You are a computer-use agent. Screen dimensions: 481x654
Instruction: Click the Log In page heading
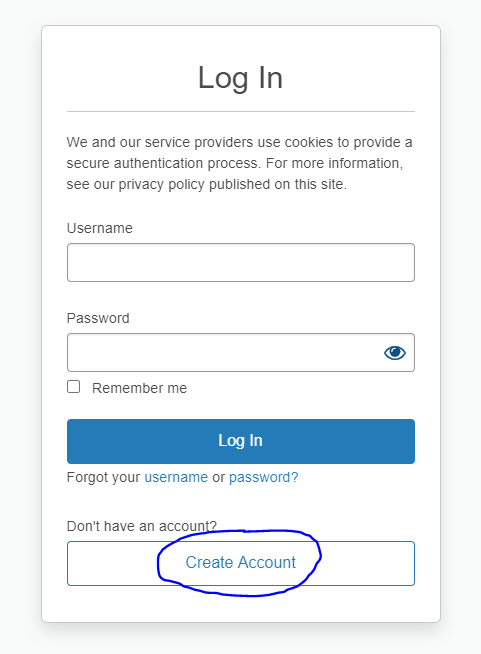click(241, 78)
